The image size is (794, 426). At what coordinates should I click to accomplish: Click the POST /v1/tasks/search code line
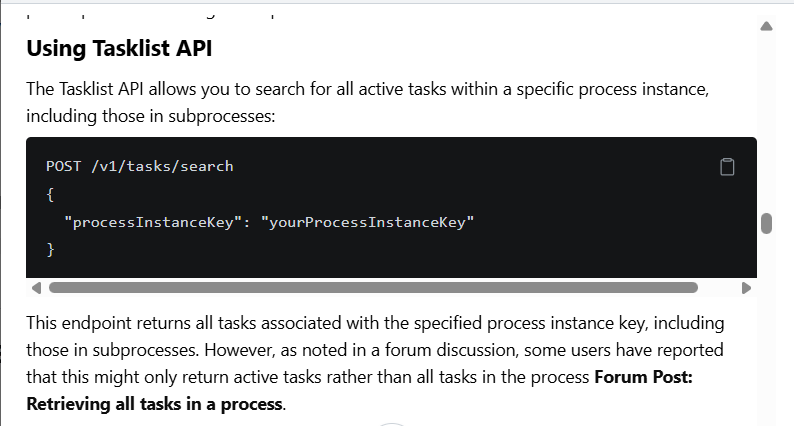coord(140,166)
